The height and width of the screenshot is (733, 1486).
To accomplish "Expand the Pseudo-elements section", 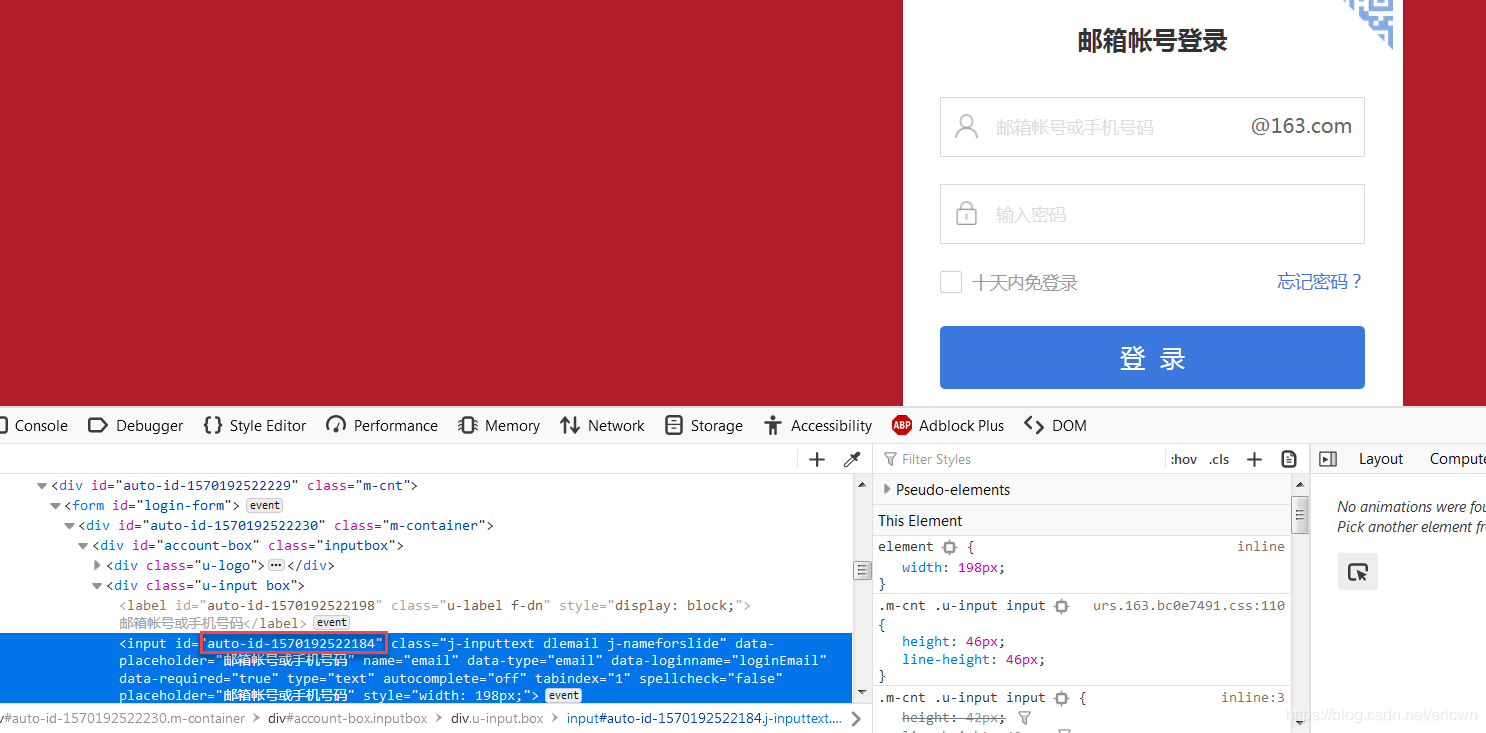I will tap(887, 489).
